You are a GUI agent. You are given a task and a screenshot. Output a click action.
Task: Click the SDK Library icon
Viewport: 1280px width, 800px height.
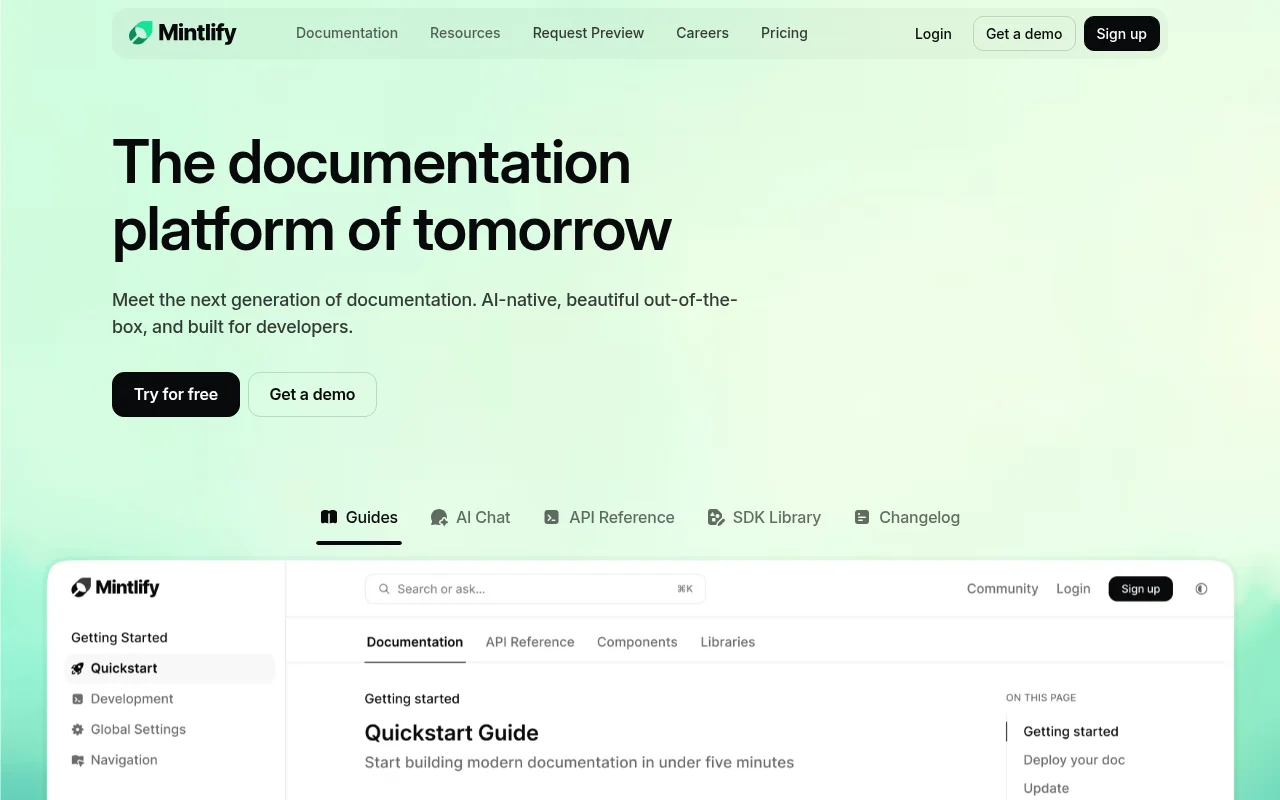(x=716, y=517)
